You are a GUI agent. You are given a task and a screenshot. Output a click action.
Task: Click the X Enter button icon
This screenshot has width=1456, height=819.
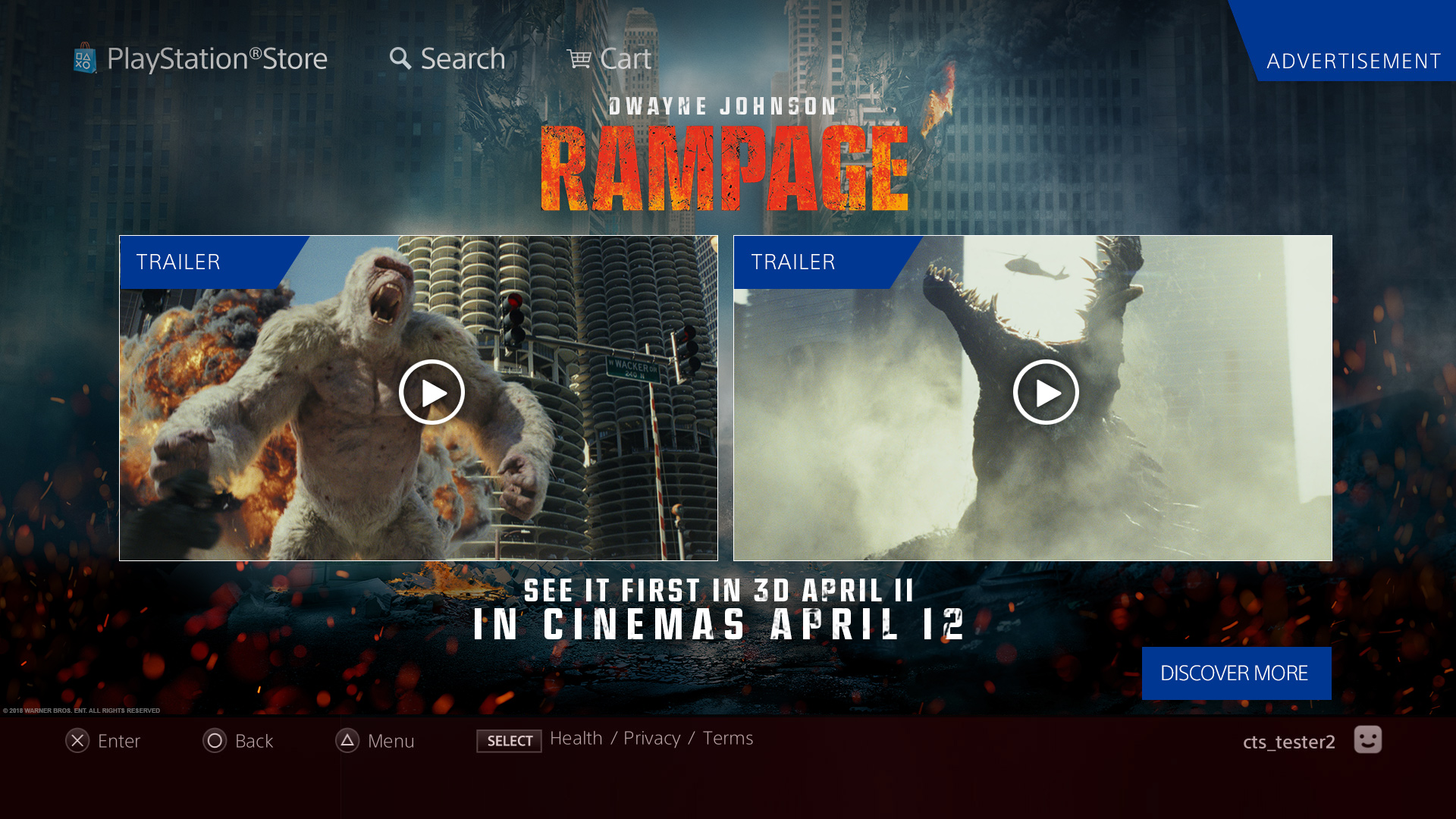[77, 741]
